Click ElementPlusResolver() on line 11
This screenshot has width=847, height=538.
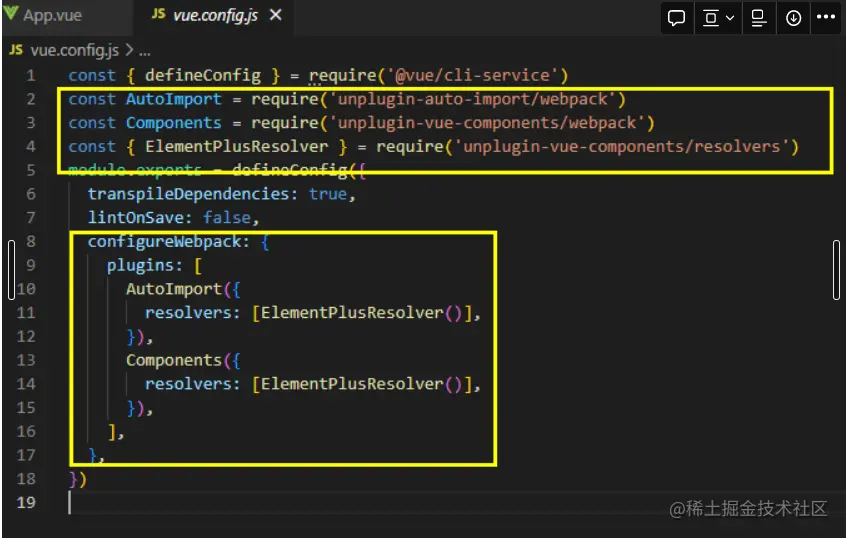(x=361, y=313)
